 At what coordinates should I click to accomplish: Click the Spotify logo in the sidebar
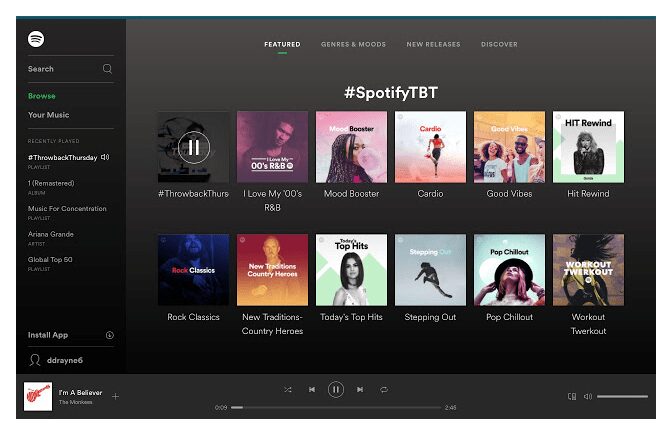[36, 39]
